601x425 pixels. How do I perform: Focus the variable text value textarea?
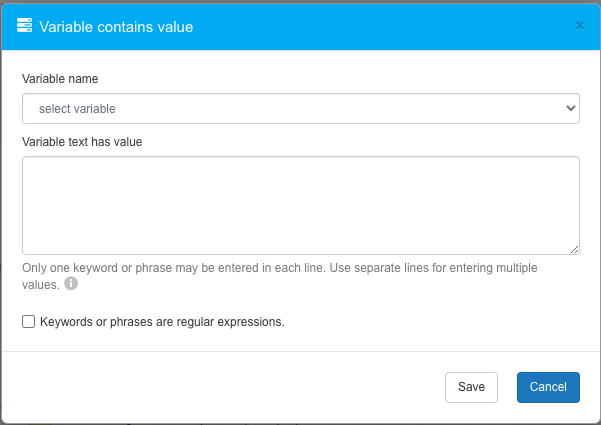coord(300,205)
